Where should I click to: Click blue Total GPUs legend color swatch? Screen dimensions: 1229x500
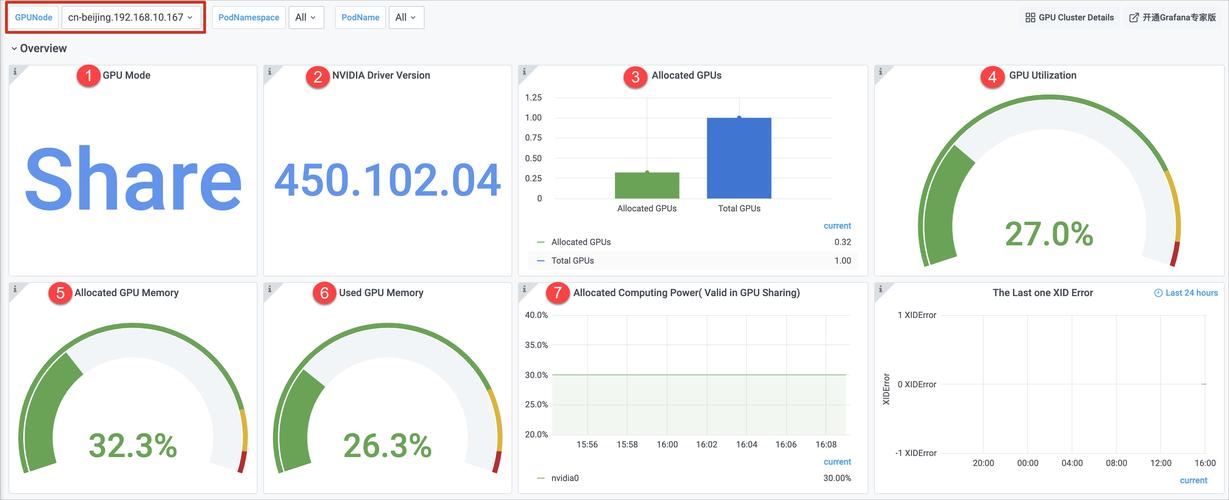541,260
